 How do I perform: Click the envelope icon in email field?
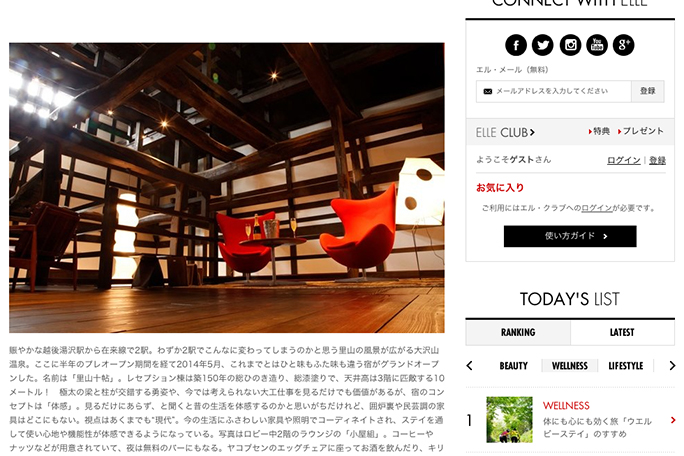[x=488, y=91]
